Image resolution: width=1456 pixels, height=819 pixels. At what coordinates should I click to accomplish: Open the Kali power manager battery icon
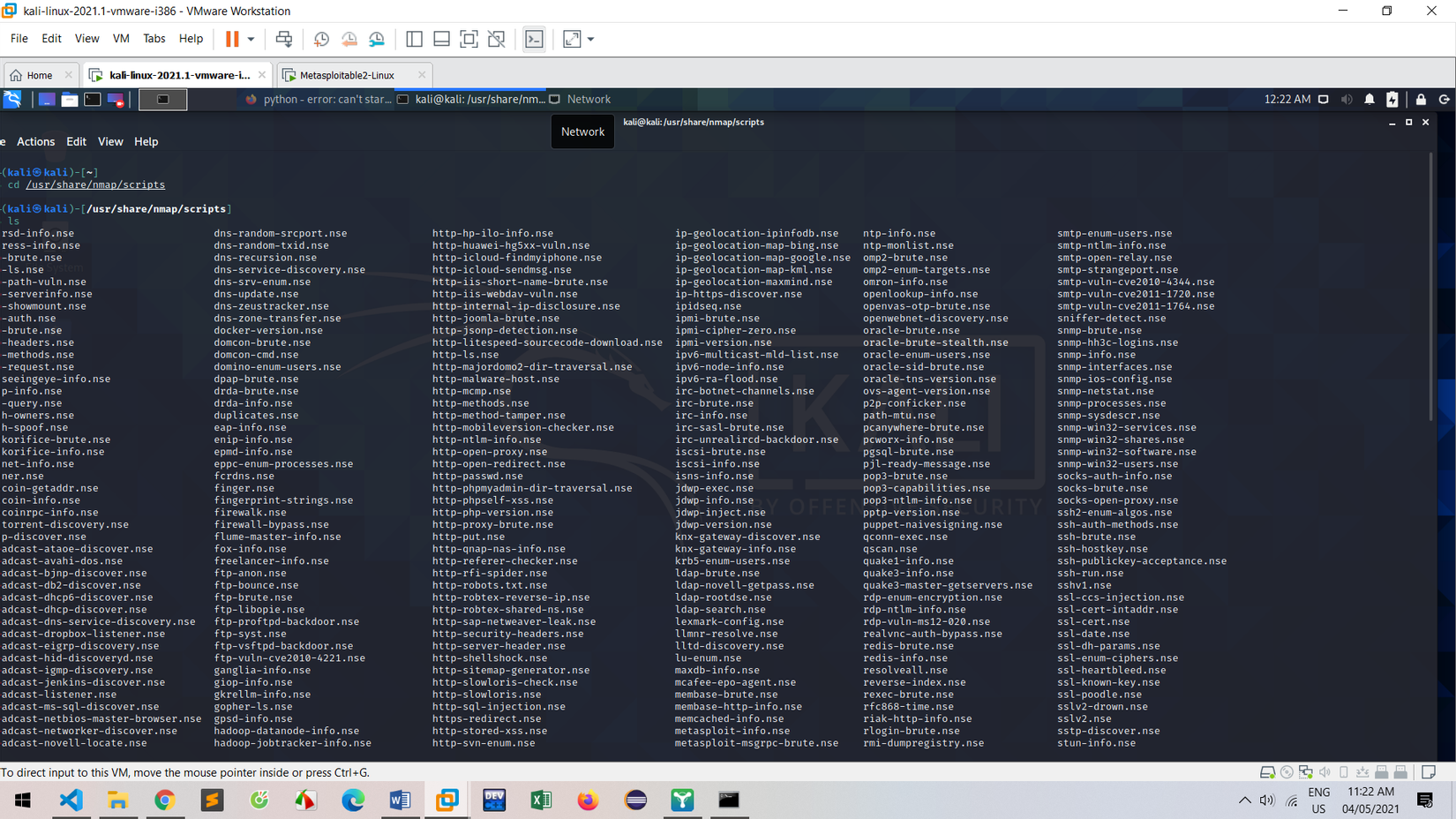(x=1392, y=100)
